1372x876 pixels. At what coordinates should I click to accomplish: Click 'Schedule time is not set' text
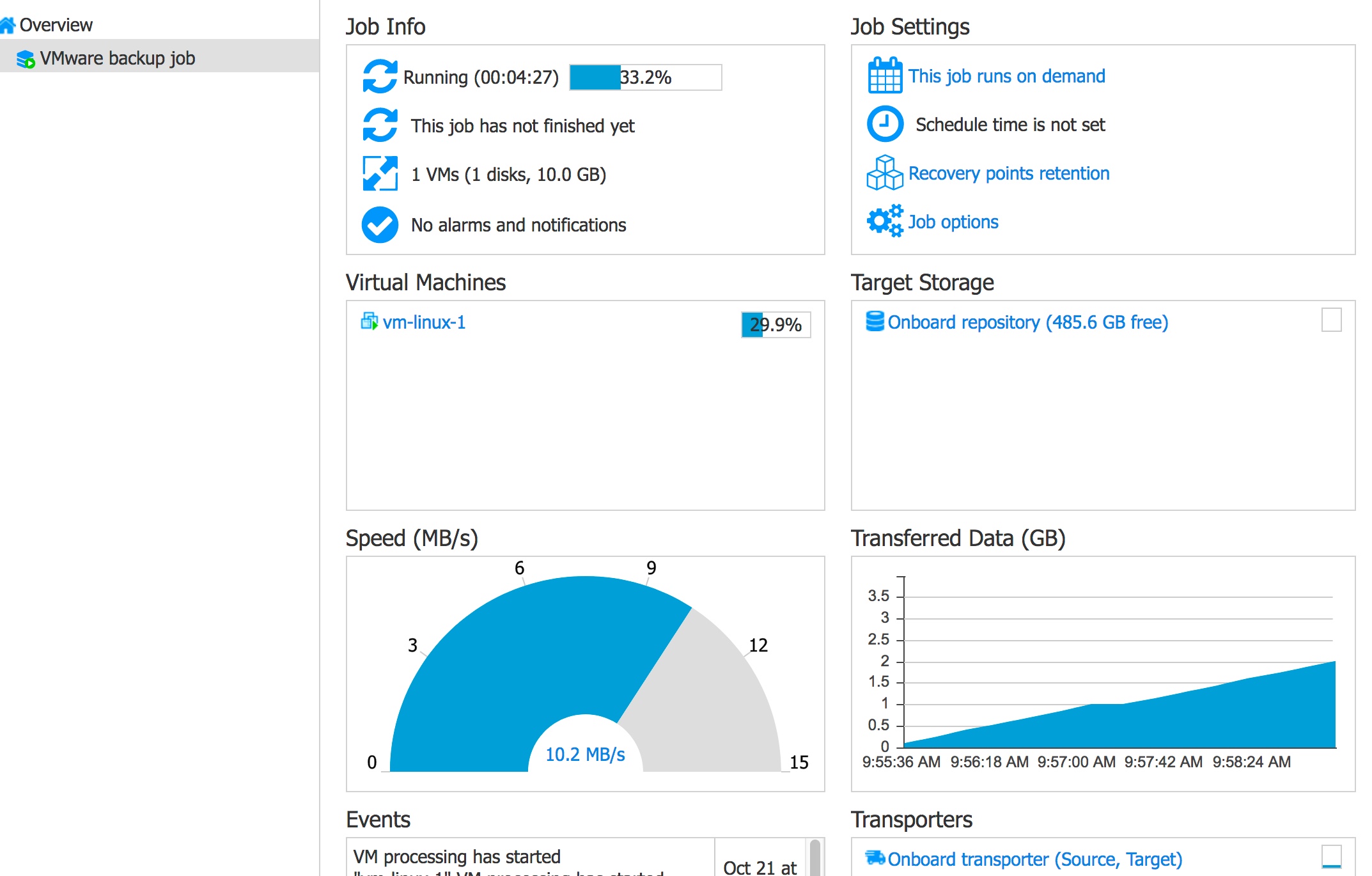[1010, 125]
